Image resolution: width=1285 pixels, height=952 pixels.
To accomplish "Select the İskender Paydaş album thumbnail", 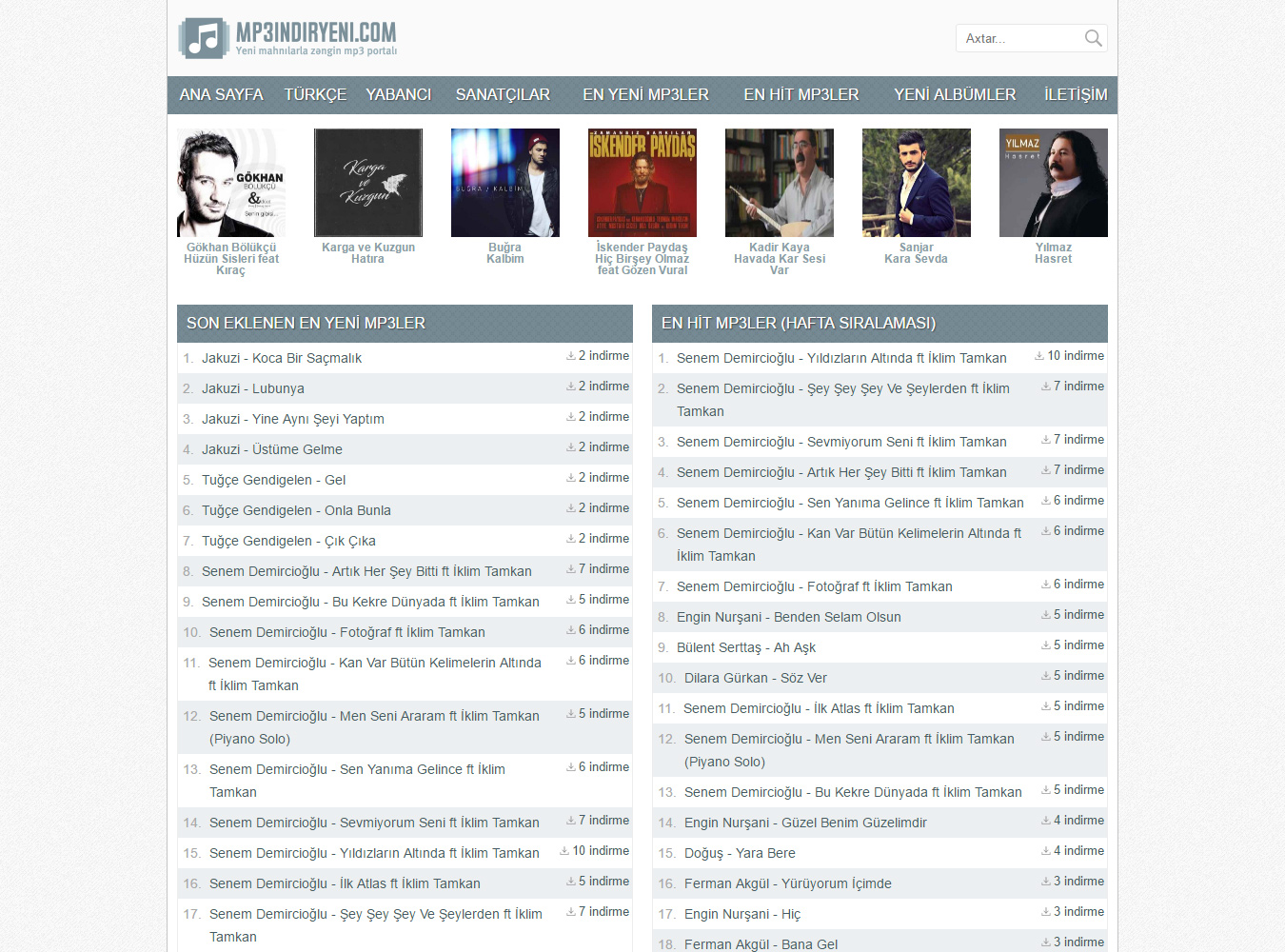I will point(642,183).
